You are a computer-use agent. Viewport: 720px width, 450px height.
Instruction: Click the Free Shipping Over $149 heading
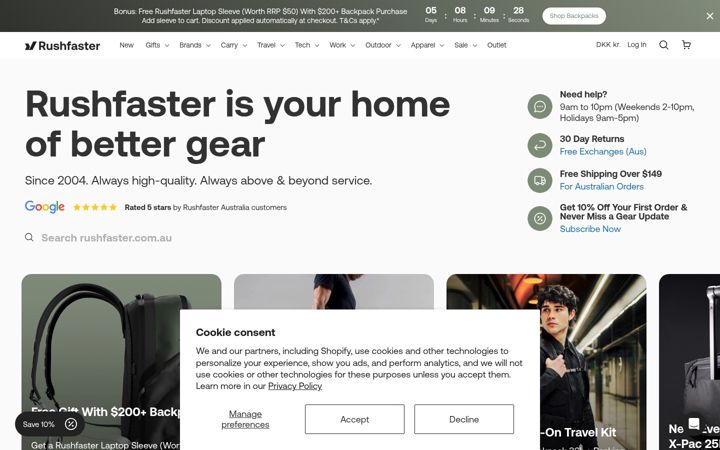[x=611, y=174]
